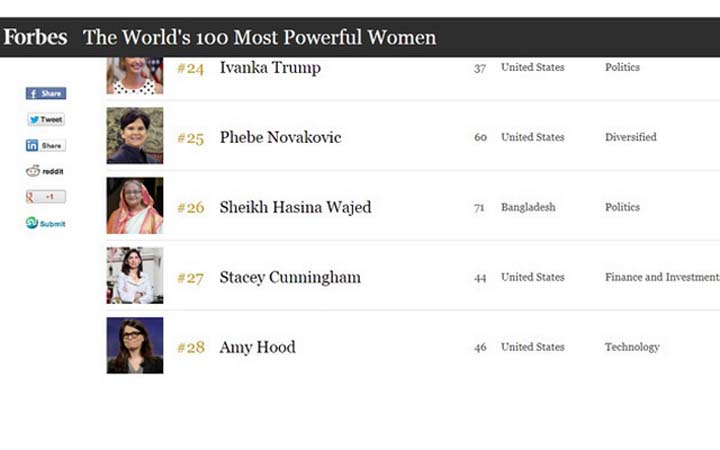The image size is (720, 450).
Task: Click the Google +1 button
Action: click(x=46, y=197)
